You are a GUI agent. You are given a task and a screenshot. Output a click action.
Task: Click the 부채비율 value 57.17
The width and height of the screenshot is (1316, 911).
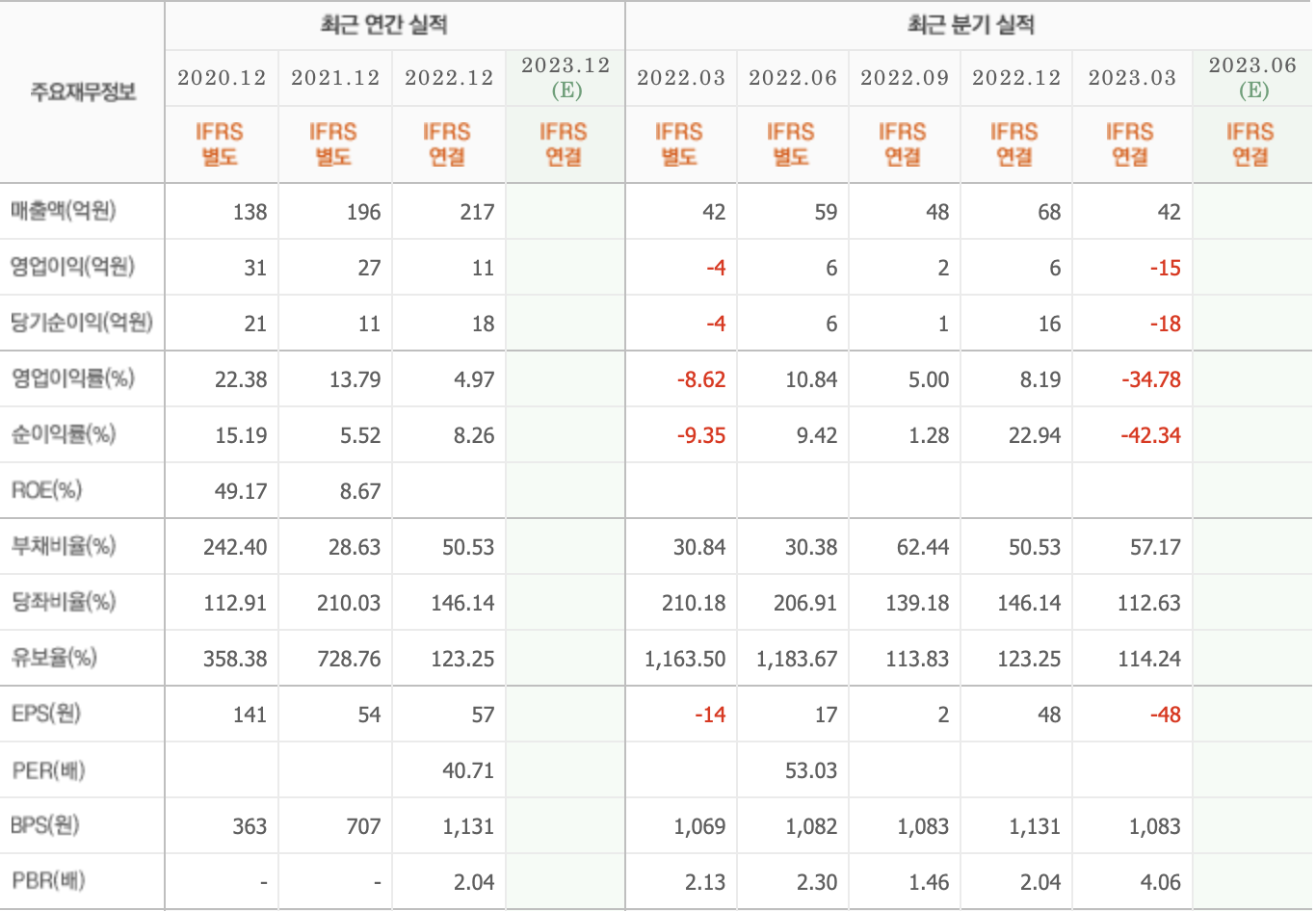[x=1155, y=547]
